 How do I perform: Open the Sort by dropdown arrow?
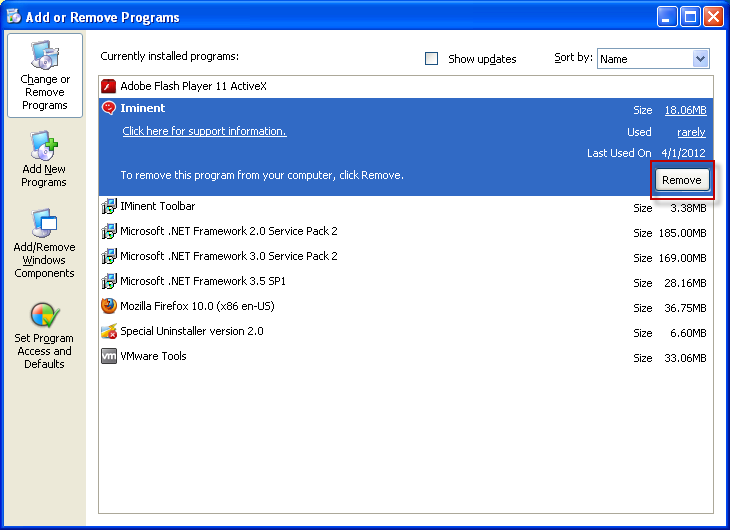click(700, 59)
